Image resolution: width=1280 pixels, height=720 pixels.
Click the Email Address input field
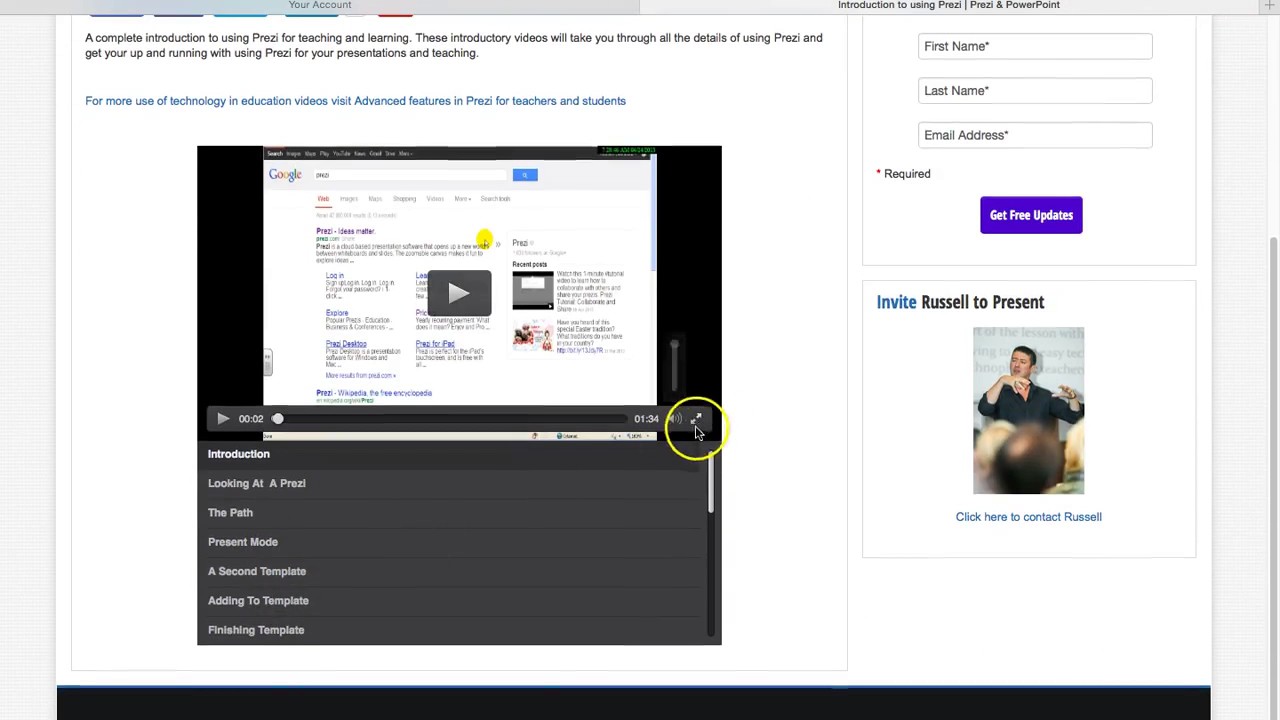(1035, 135)
